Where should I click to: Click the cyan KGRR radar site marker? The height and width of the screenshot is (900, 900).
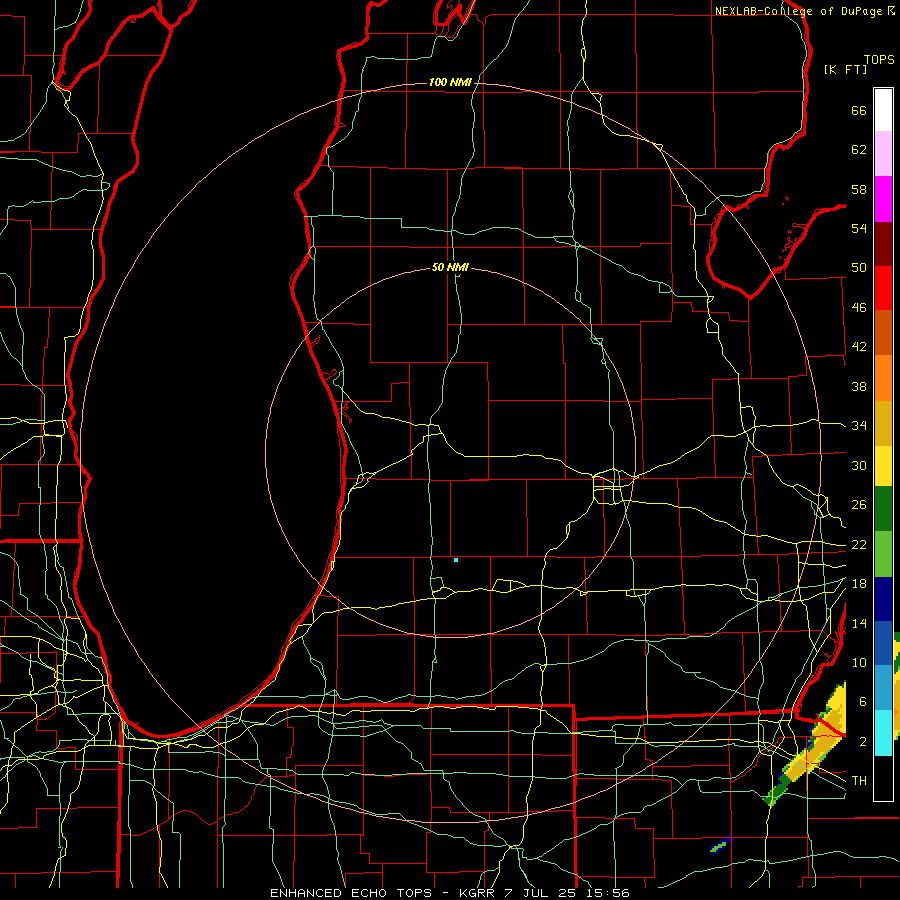[x=456, y=560]
